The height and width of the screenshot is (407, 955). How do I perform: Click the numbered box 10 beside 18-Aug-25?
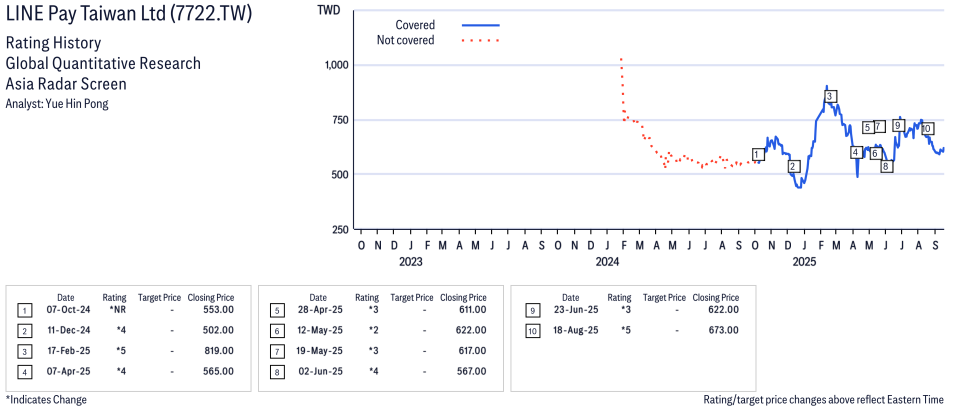point(533,331)
